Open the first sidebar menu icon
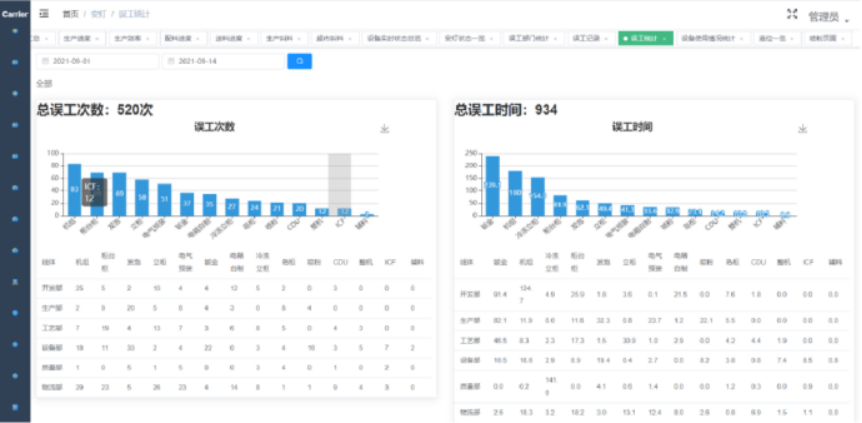This screenshot has height=423, width=862. [x=14, y=31]
